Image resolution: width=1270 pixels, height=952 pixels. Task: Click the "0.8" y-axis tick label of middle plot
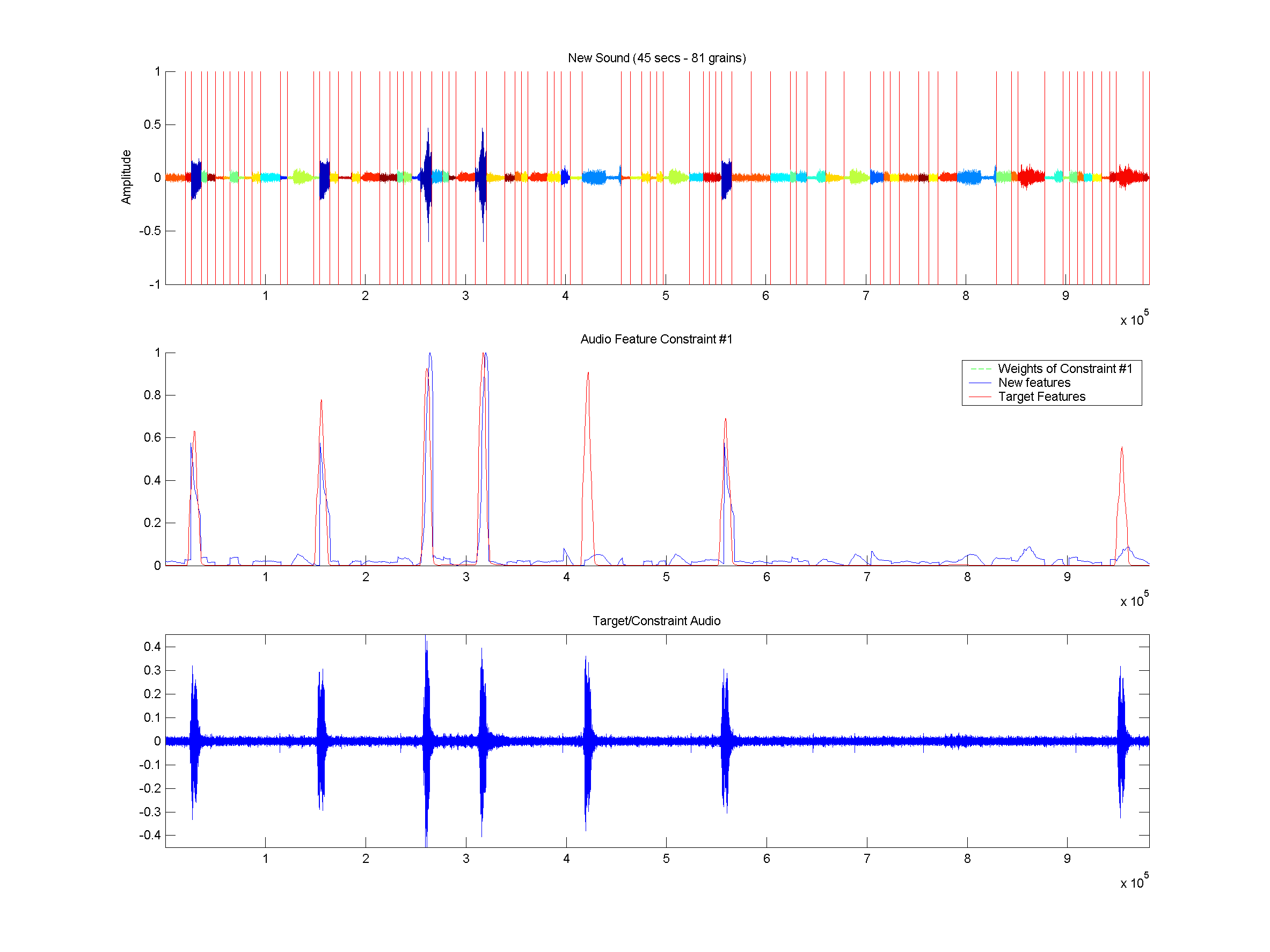click(x=152, y=396)
